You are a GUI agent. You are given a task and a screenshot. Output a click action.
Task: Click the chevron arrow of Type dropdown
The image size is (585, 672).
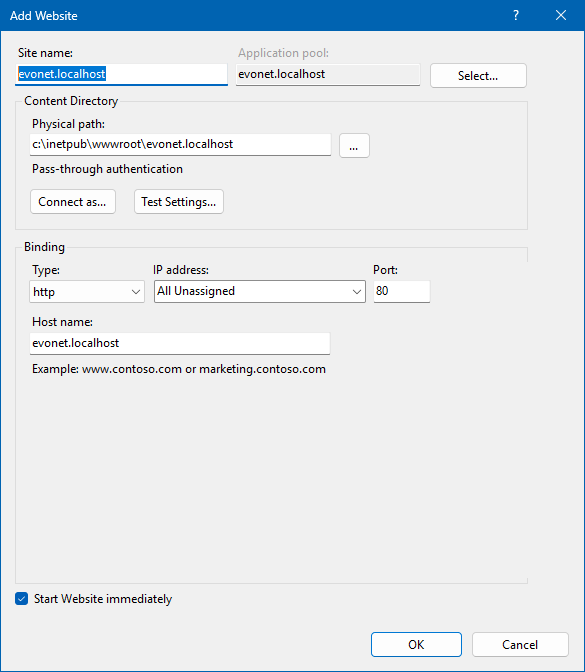point(136,292)
